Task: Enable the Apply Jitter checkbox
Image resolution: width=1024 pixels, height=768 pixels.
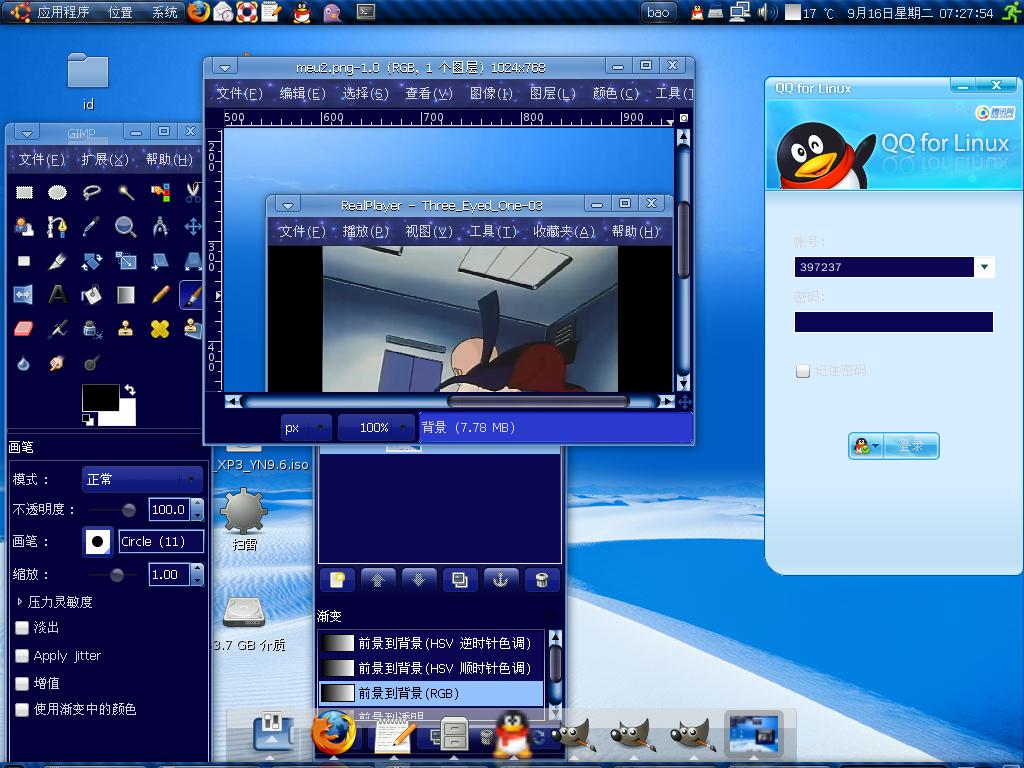Action: tap(22, 656)
